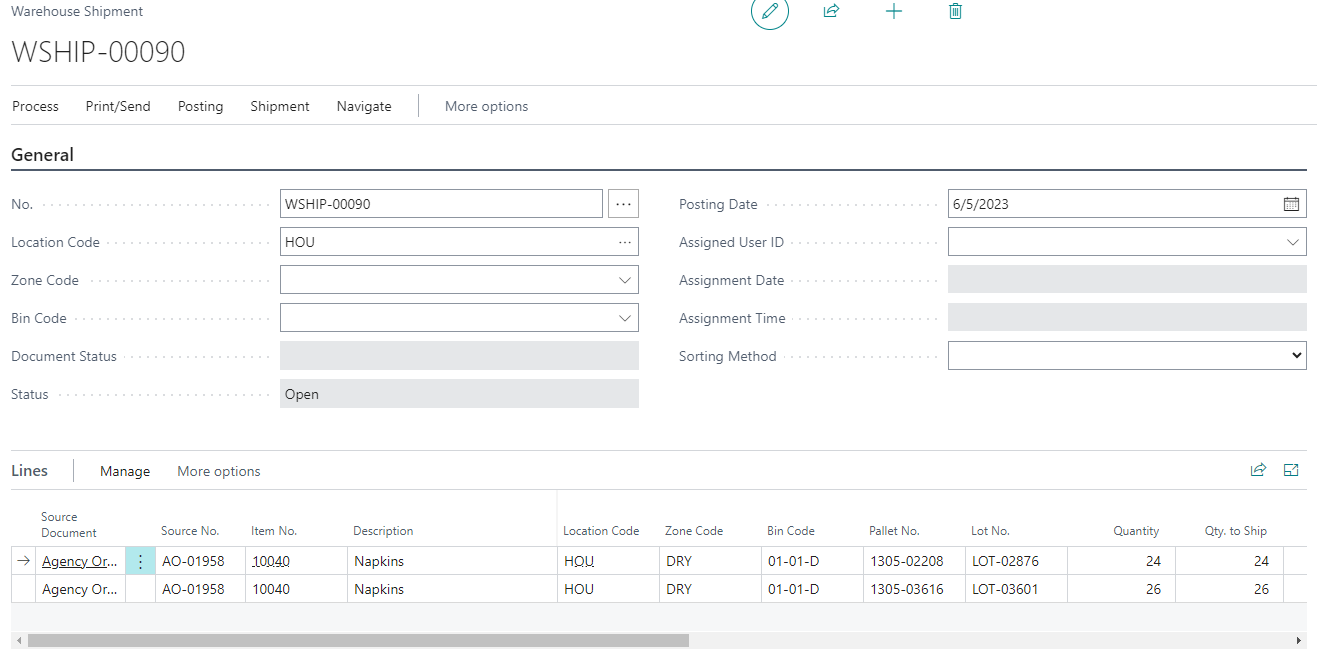Image resolution: width=1317 pixels, height=662 pixels.
Task: Click Manage in the Lines section
Action: point(125,471)
